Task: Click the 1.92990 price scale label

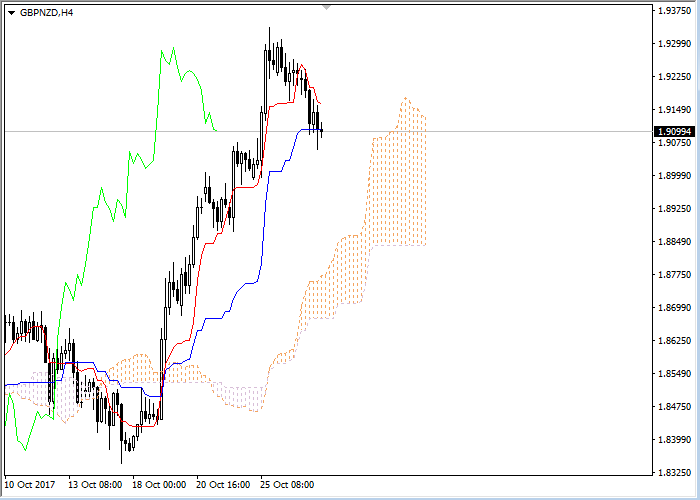Action: coord(675,44)
